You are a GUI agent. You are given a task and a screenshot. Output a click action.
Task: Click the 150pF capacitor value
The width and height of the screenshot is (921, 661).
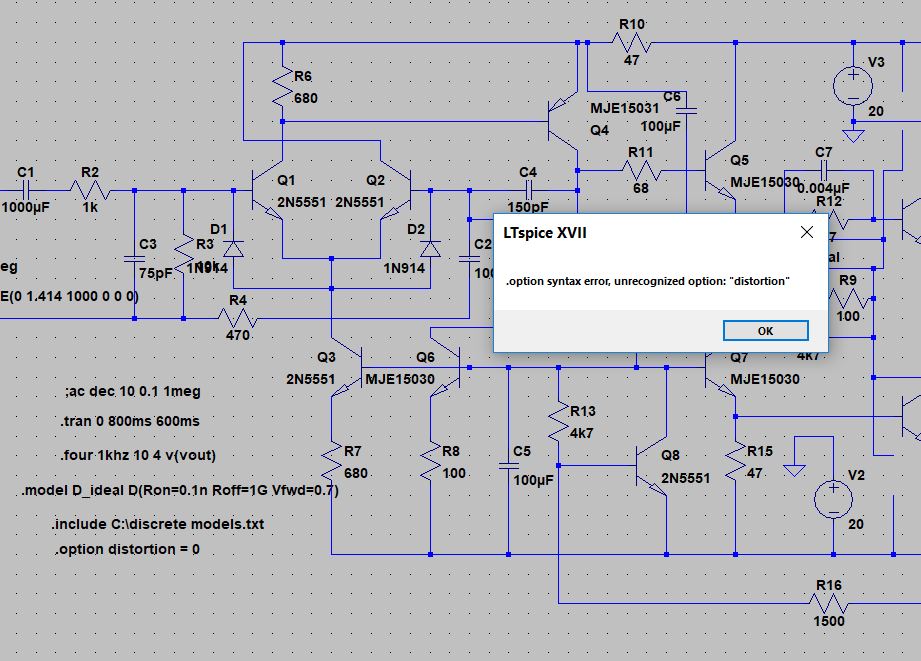click(528, 207)
